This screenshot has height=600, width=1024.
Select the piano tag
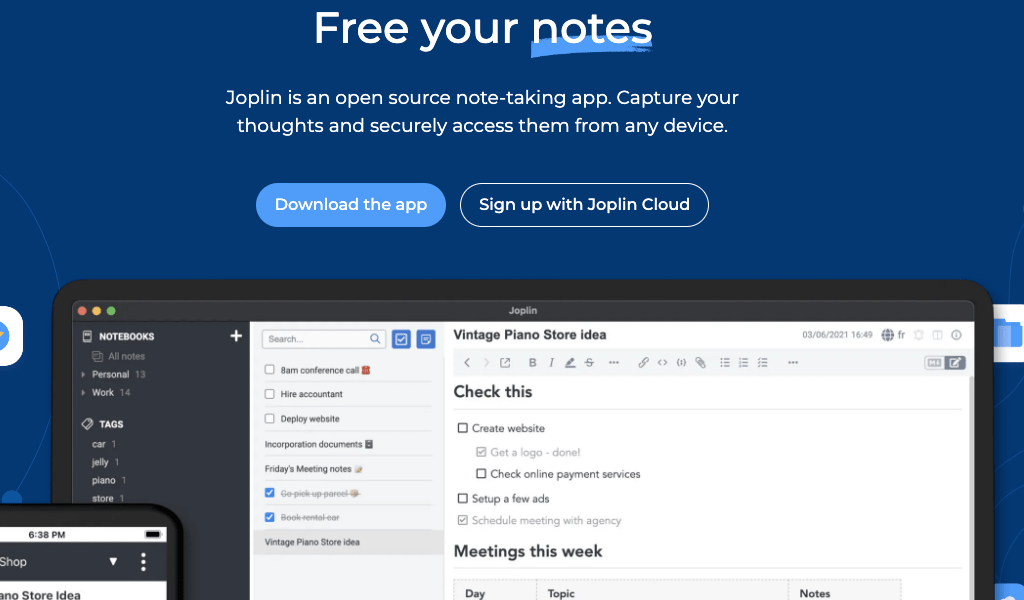pos(103,481)
